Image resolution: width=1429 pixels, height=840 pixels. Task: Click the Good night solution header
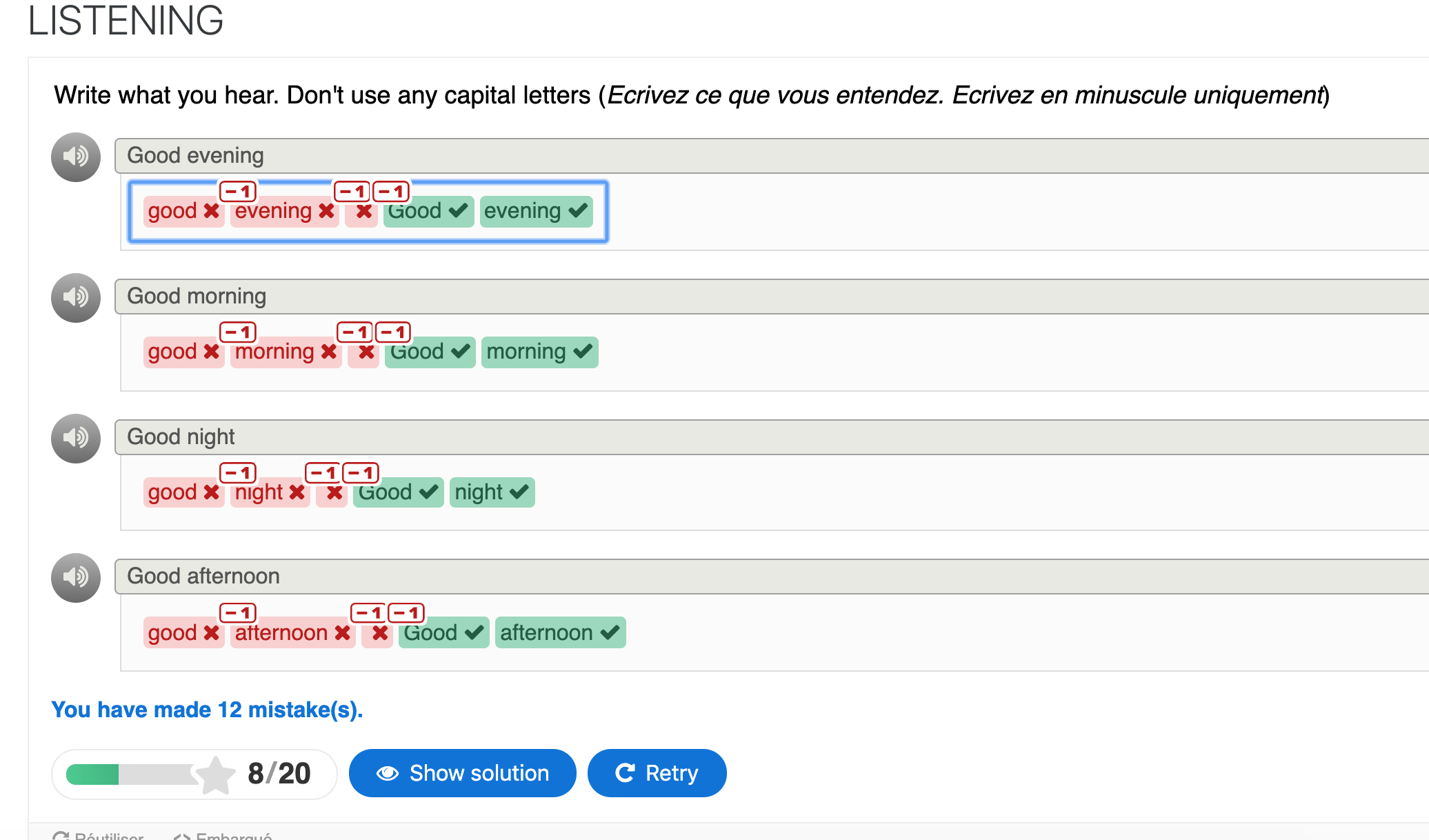click(771, 437)
